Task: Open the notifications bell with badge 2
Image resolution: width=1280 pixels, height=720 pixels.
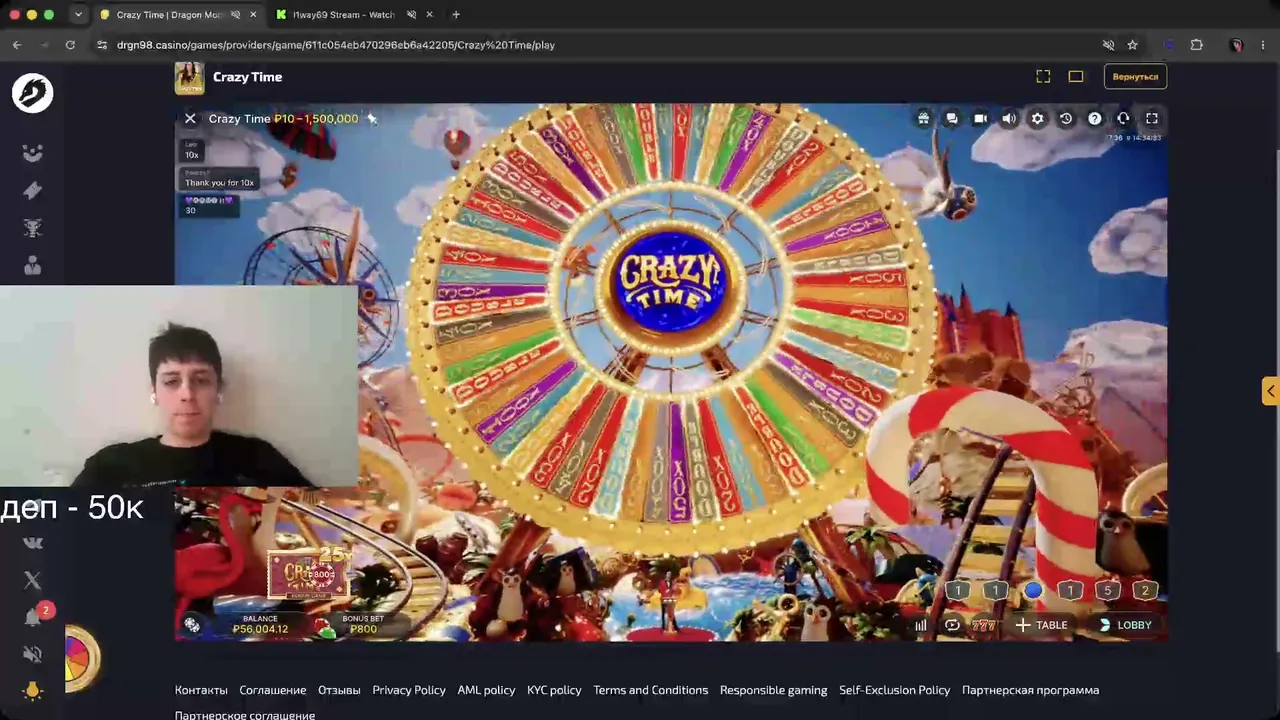Action: (32, 617)
